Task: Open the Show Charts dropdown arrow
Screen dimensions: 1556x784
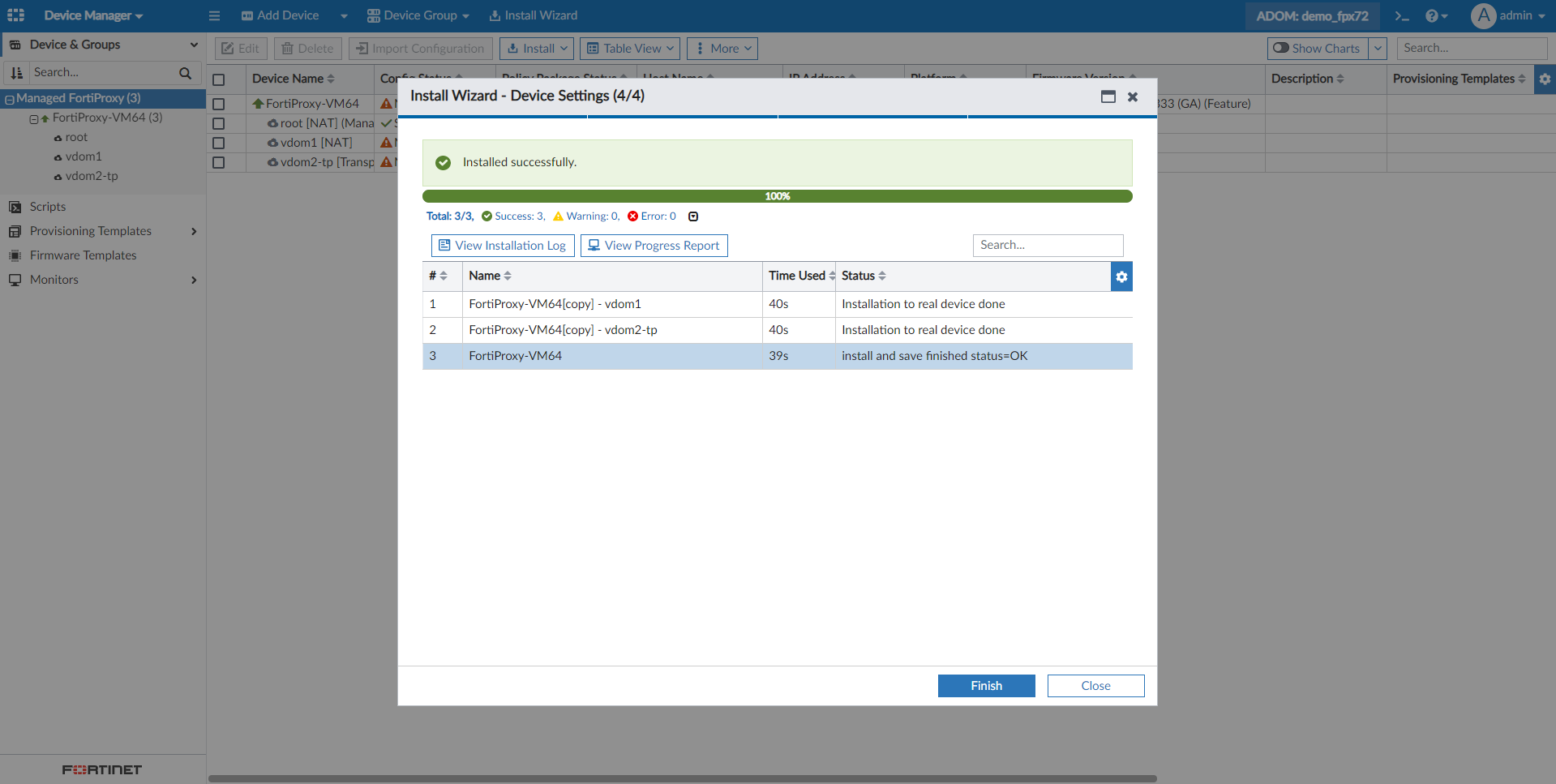Action: coord(1378,48)
